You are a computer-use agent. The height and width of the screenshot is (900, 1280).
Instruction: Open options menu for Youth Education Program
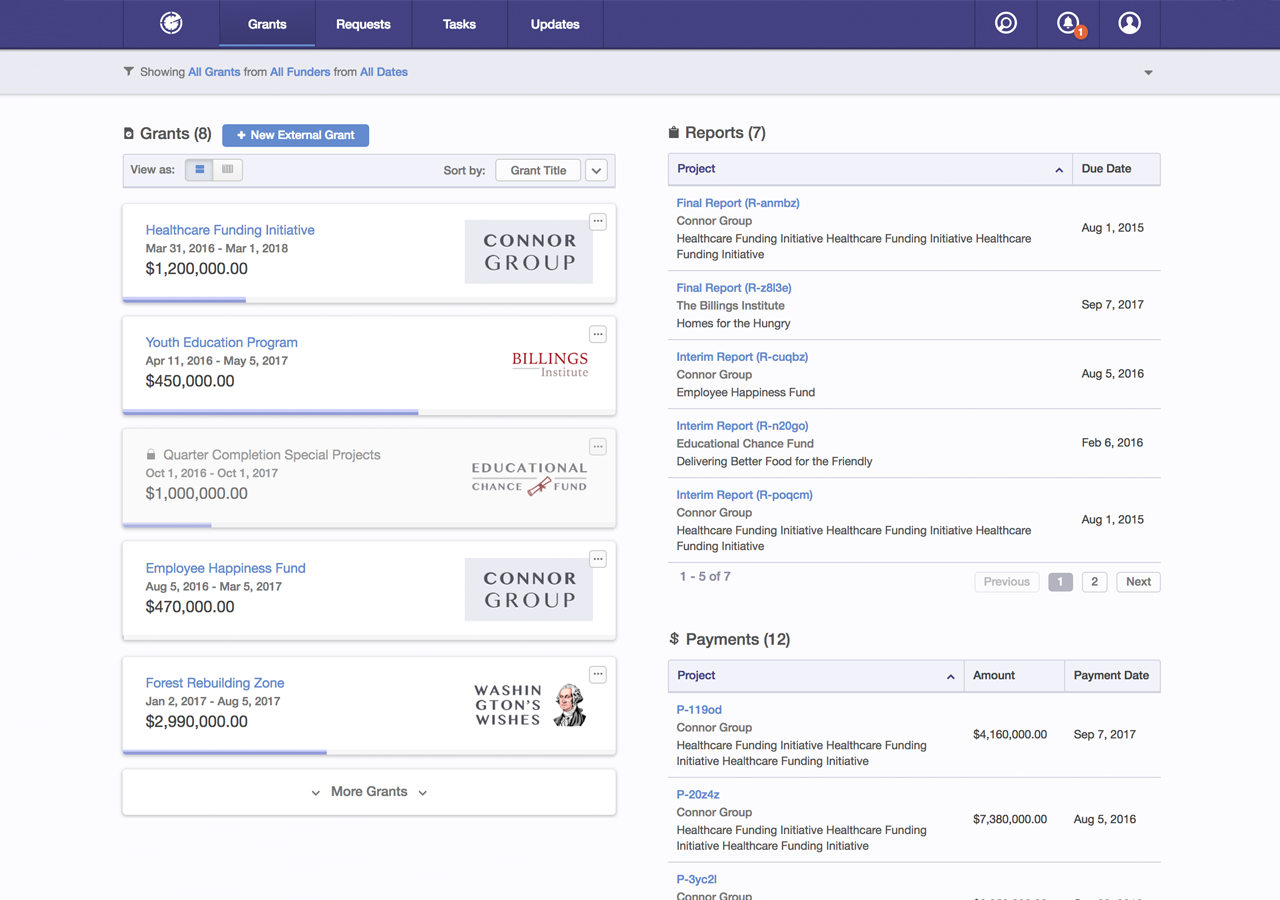[598, 334]
